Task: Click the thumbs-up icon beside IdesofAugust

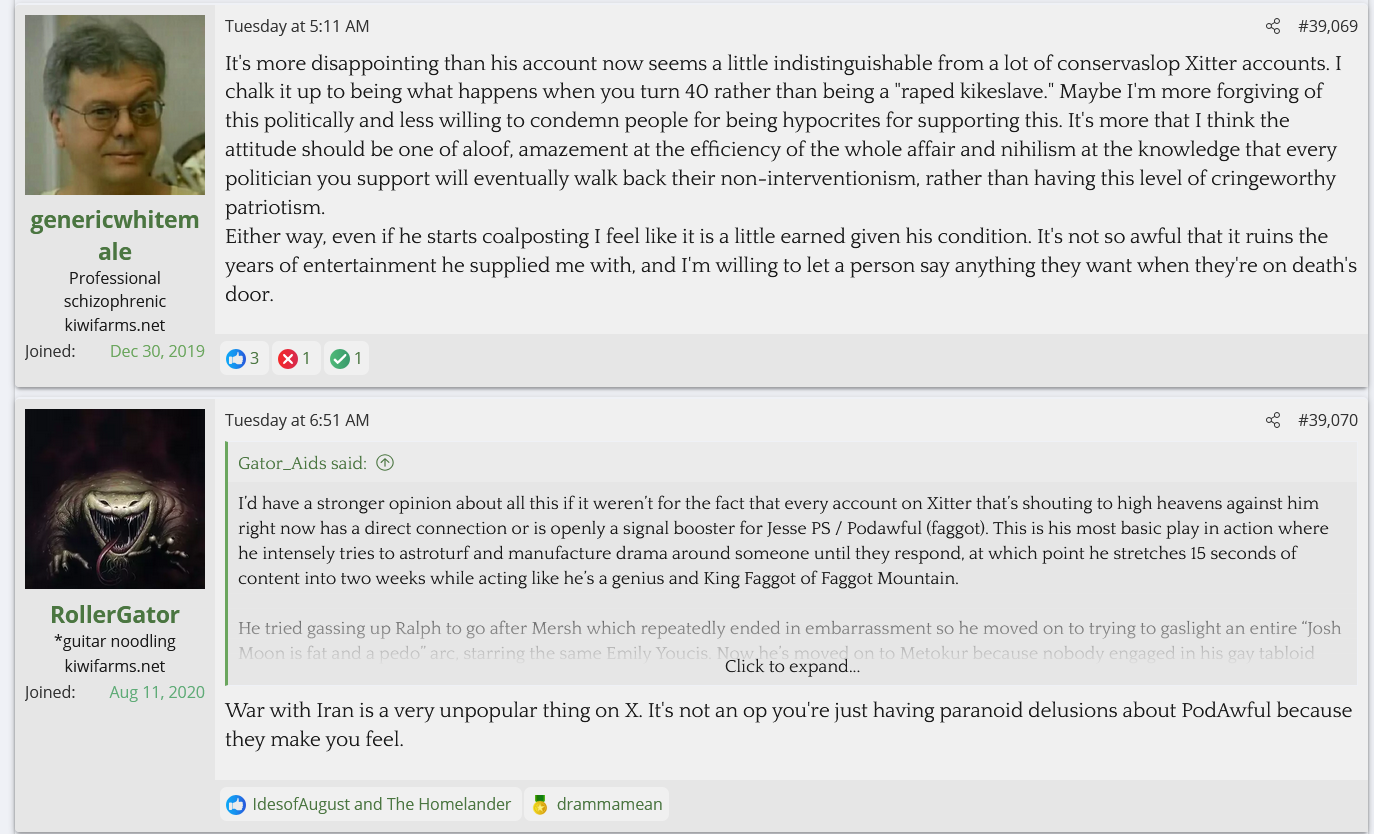Action: (236, 805)
